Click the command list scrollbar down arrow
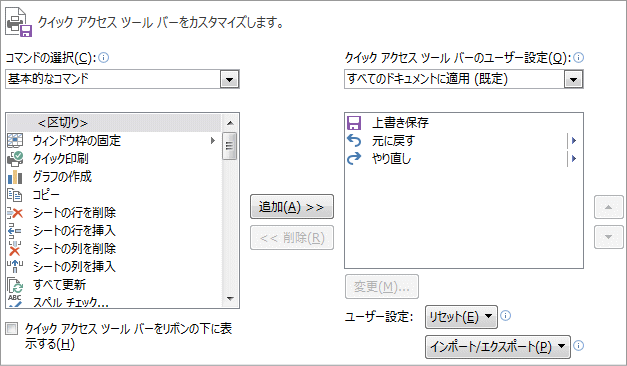 [x=230, y=298]
